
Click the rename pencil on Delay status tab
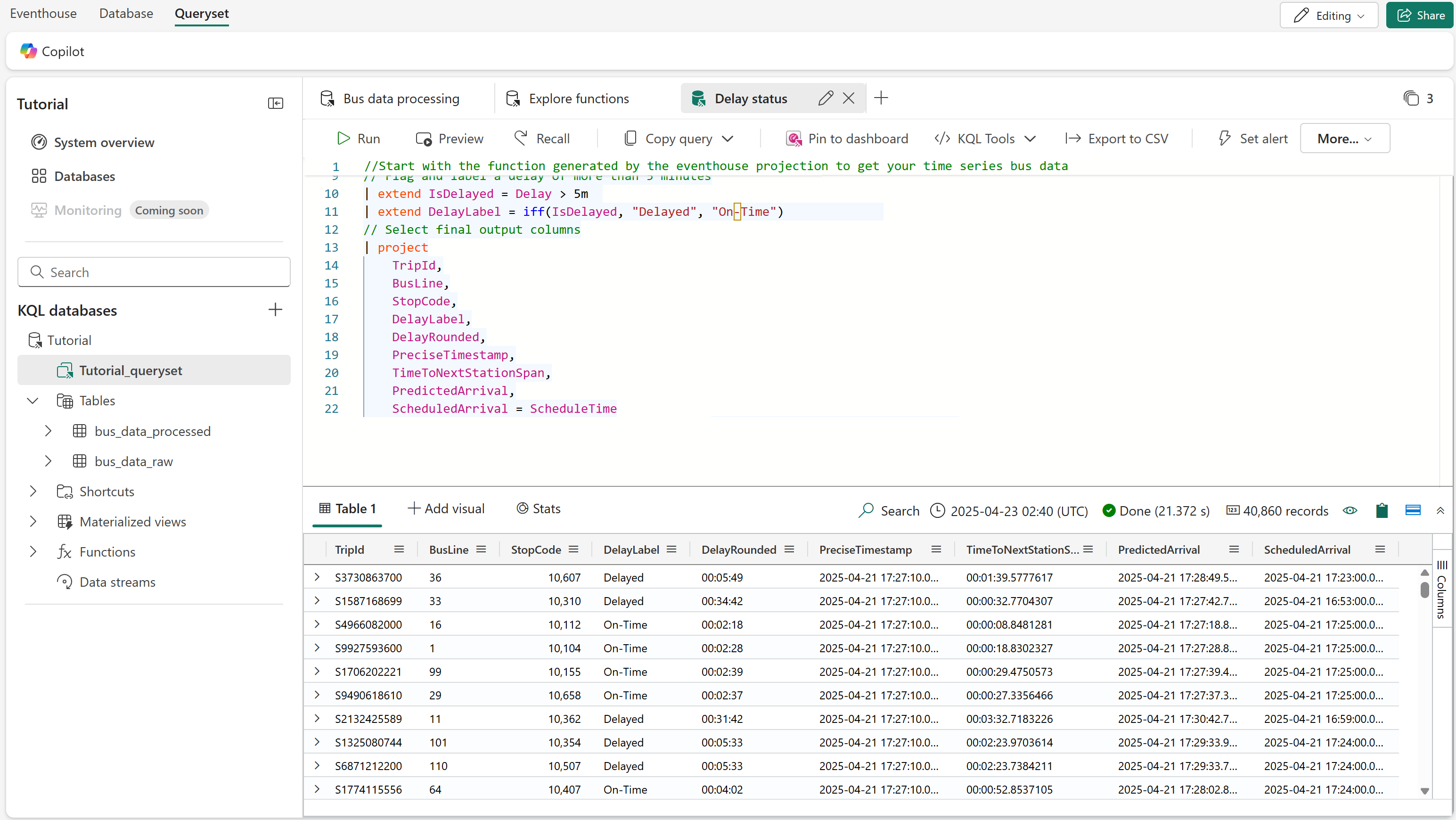coord(825,98)
